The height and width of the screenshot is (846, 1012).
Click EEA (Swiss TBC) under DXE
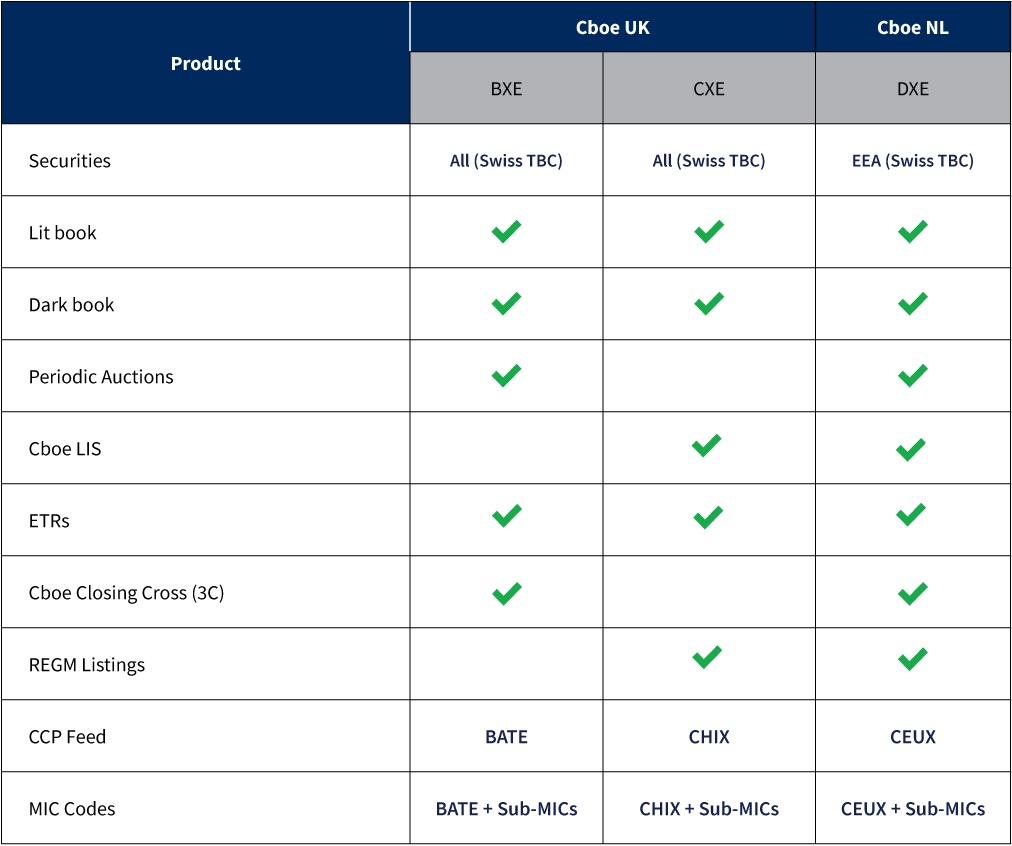[x=912, y=161]
